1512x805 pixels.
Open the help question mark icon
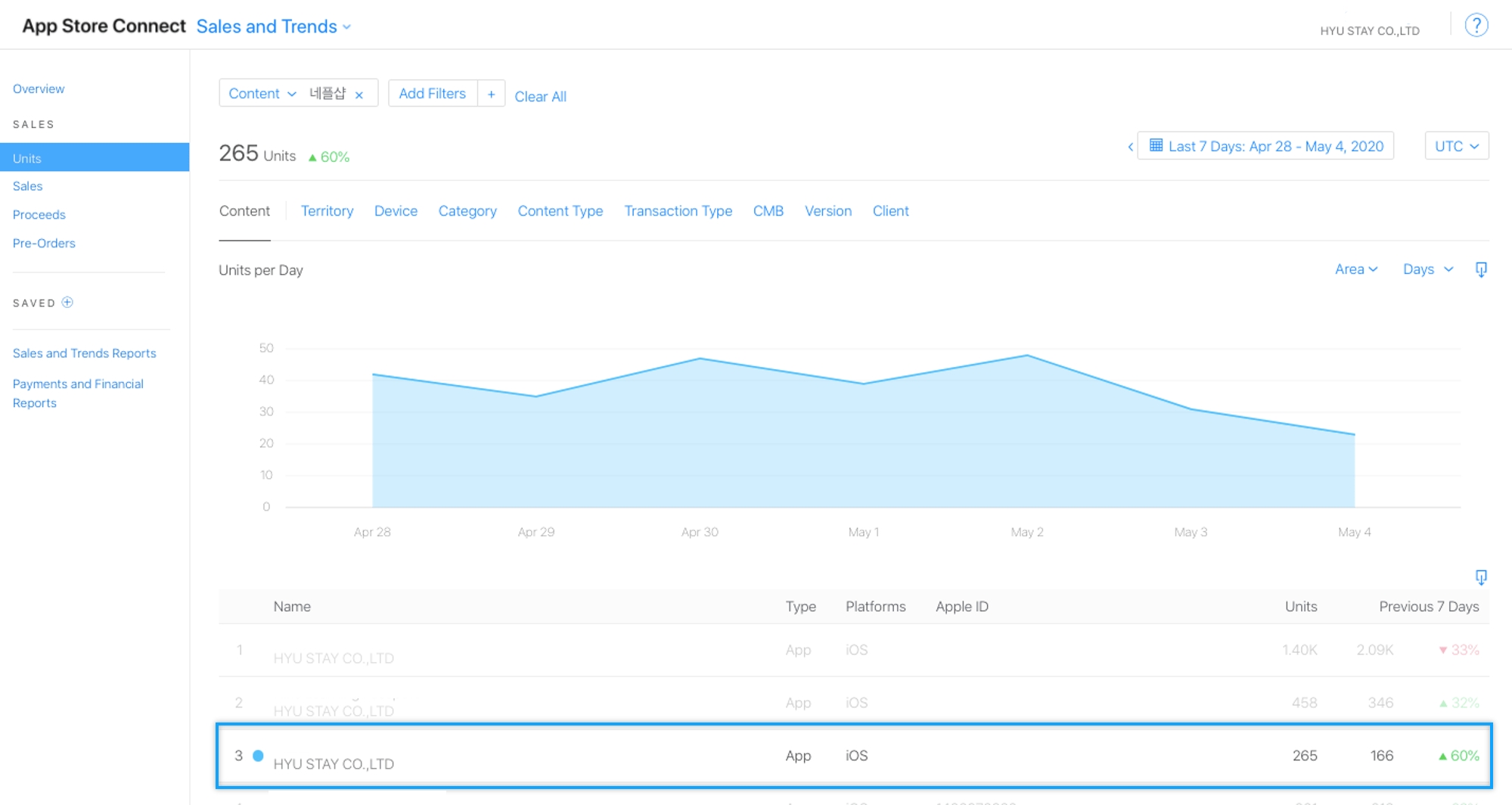1476,26
